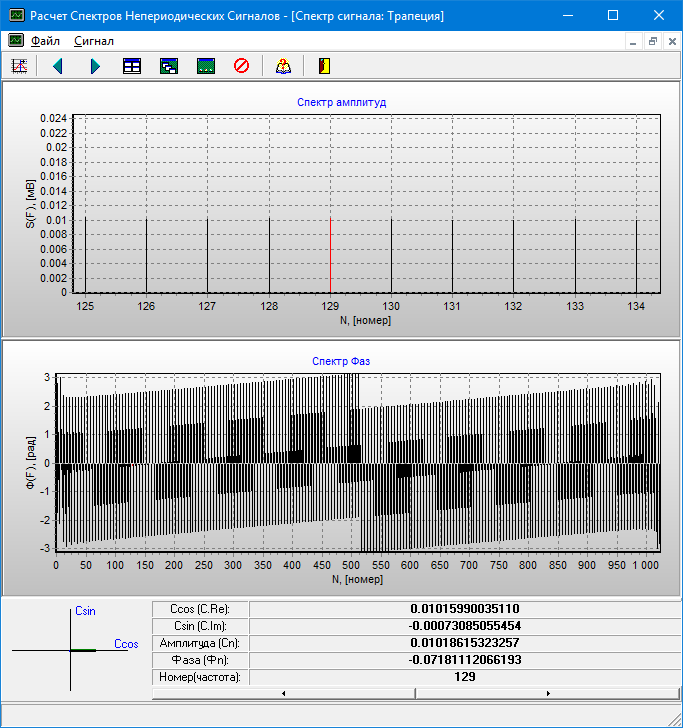Click the cascade windows toolbar icon
Viewport: 683px width, 728px height.
[169, 66]
